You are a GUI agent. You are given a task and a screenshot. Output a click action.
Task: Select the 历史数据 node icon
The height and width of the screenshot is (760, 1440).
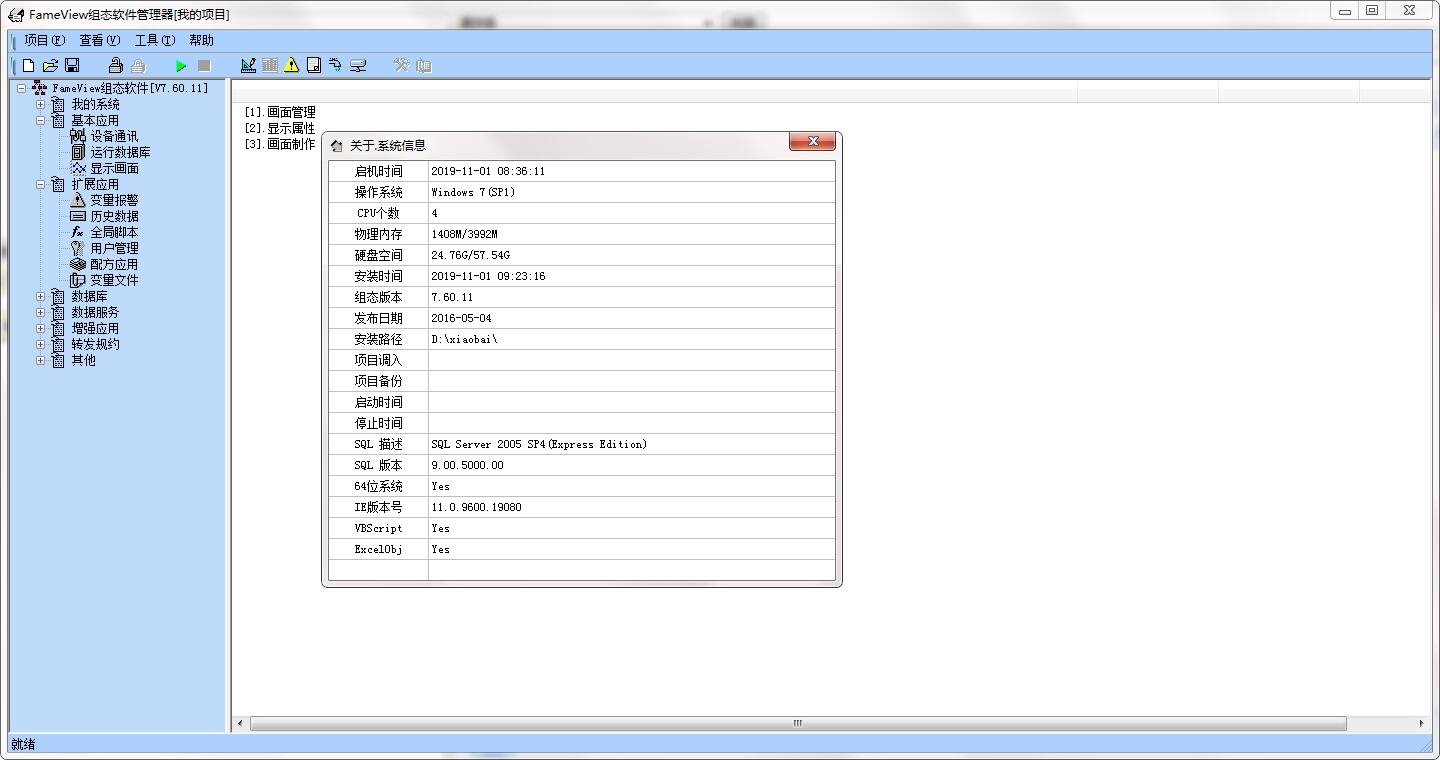tap(78, 216)
